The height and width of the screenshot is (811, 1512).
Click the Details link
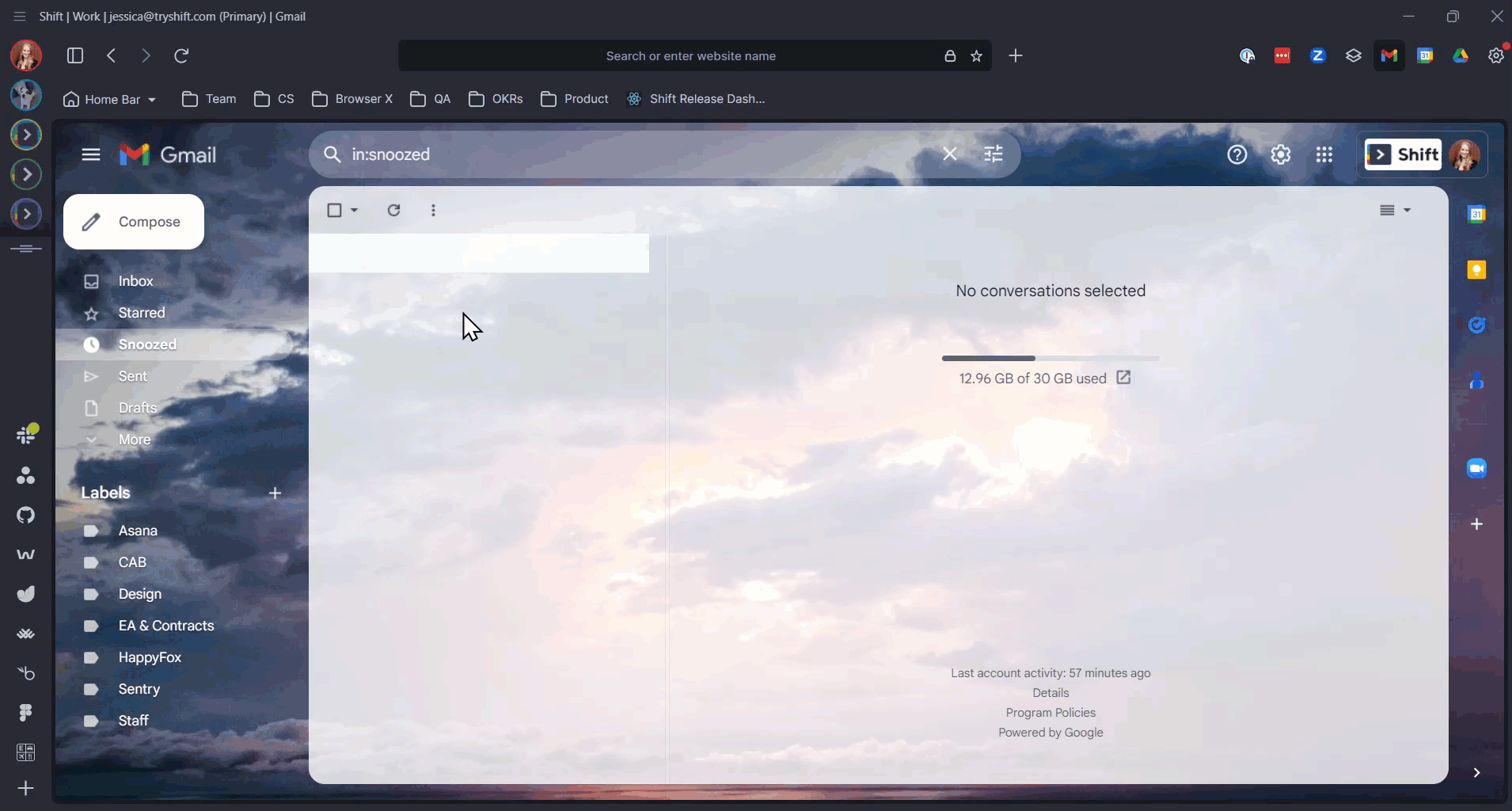click(1050, 693)
